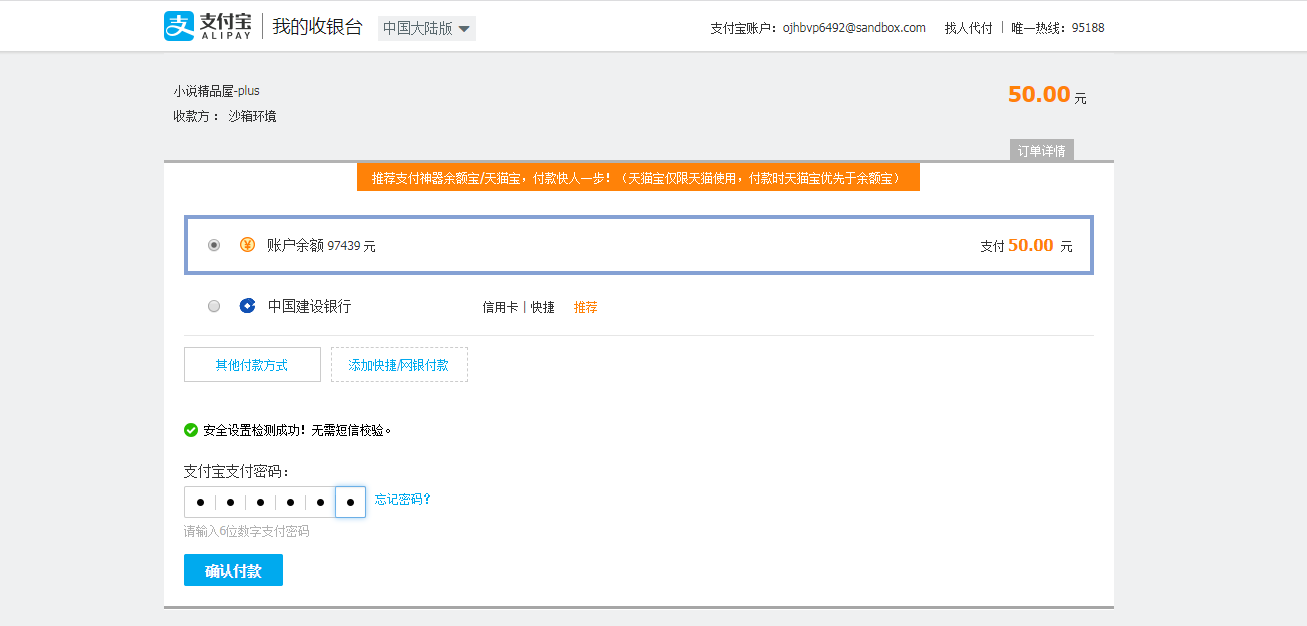Open the 中国大陆版 region dropdown
This screenshot has height=626, width=1307.
426,28
